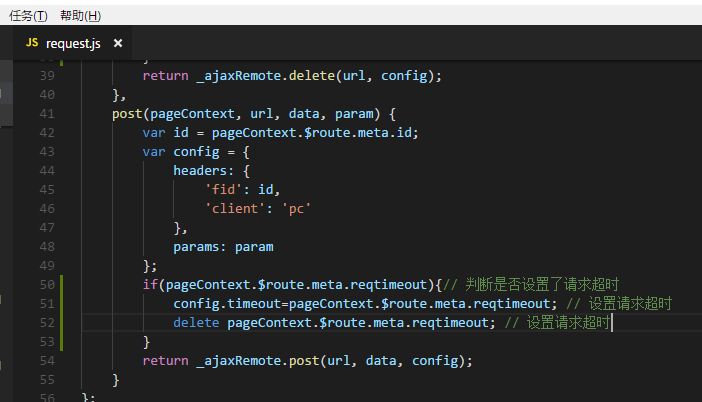This screenshot has height=402, width=702.
Task: Click 'pageContext.$route.meta.id' on line 42
Action: (x=314, y=133)
